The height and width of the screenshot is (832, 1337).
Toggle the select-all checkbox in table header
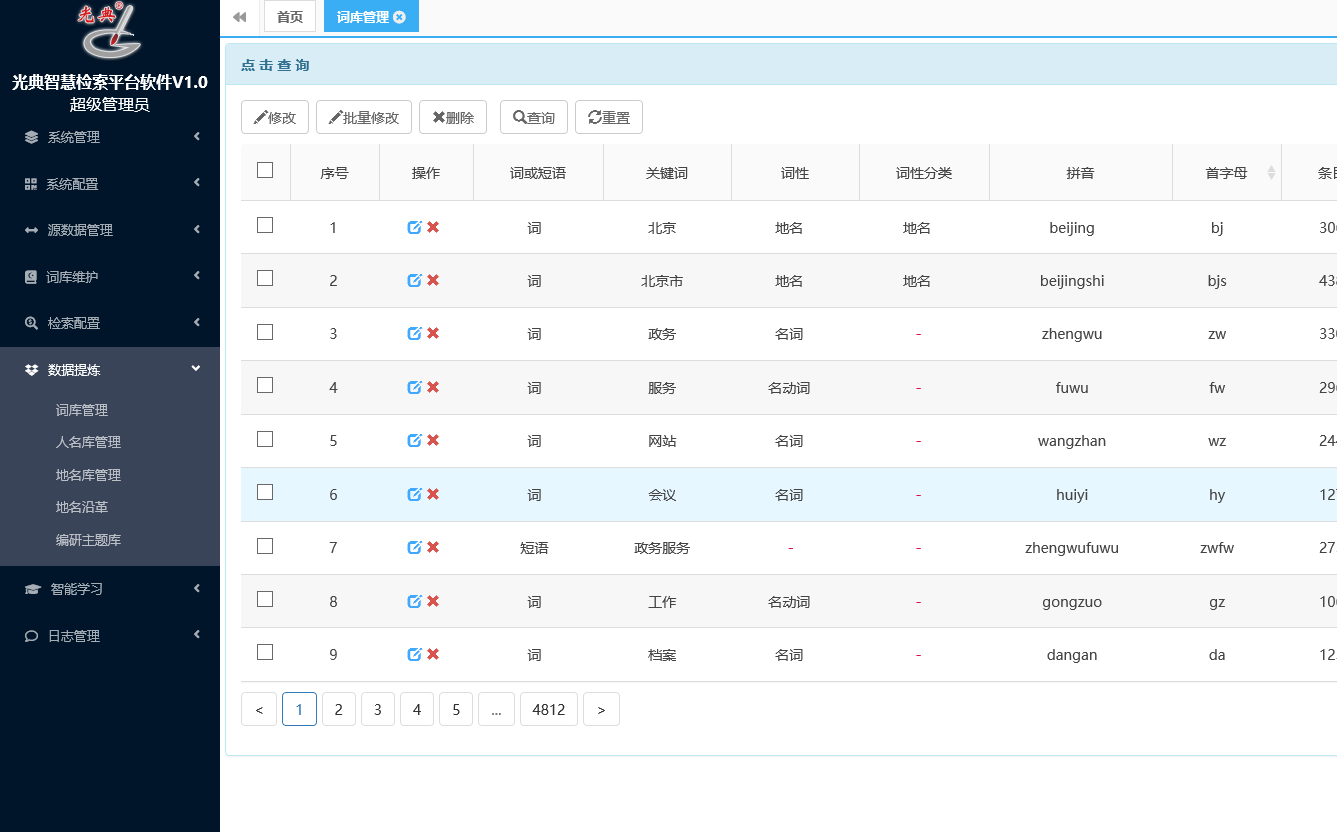265,170
